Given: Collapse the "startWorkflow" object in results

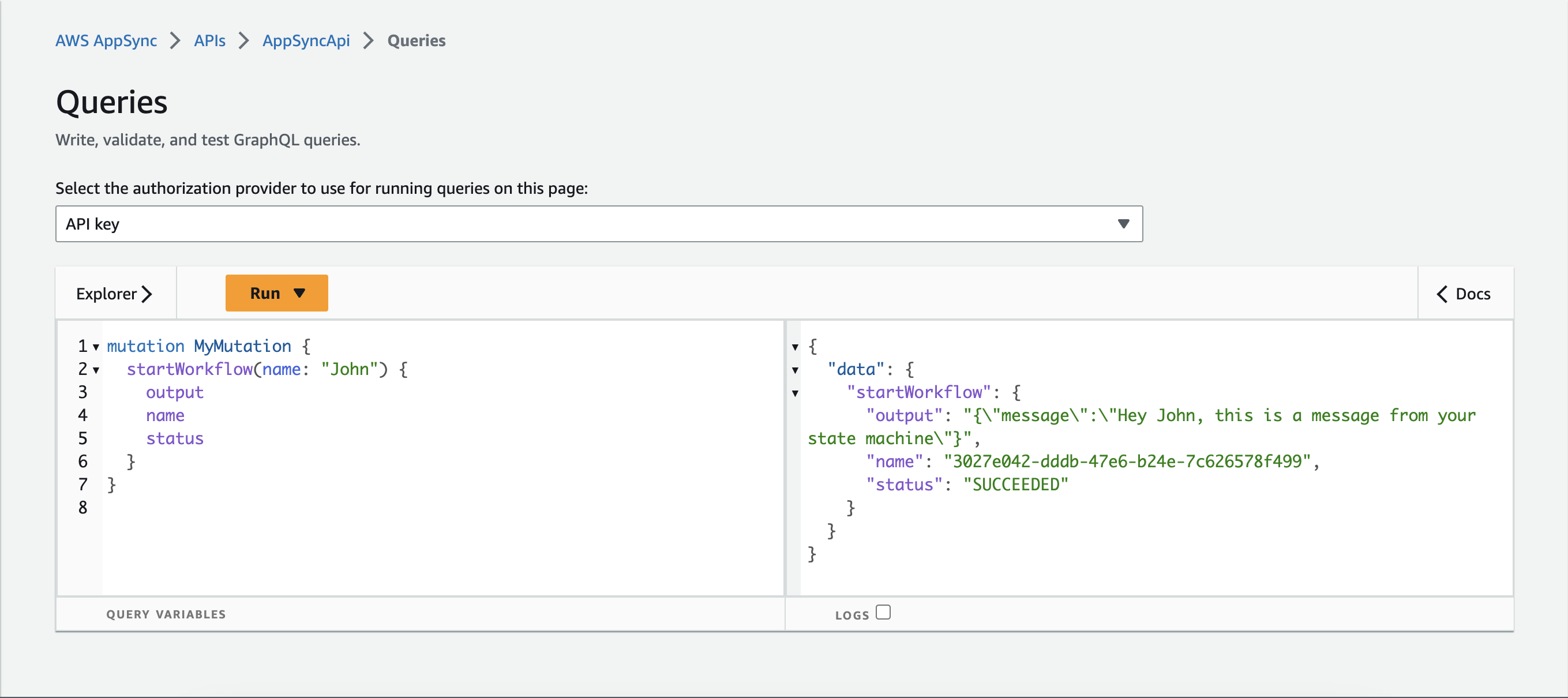Looking at the screenshot, I should click(795, 394).
